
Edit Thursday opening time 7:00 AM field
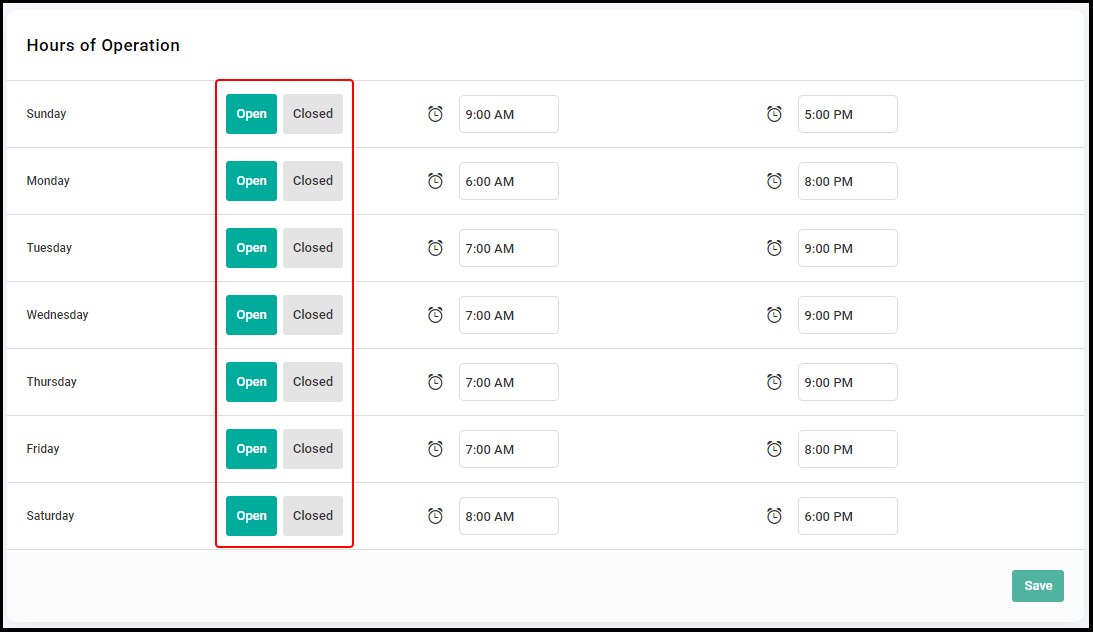point(509,381)
